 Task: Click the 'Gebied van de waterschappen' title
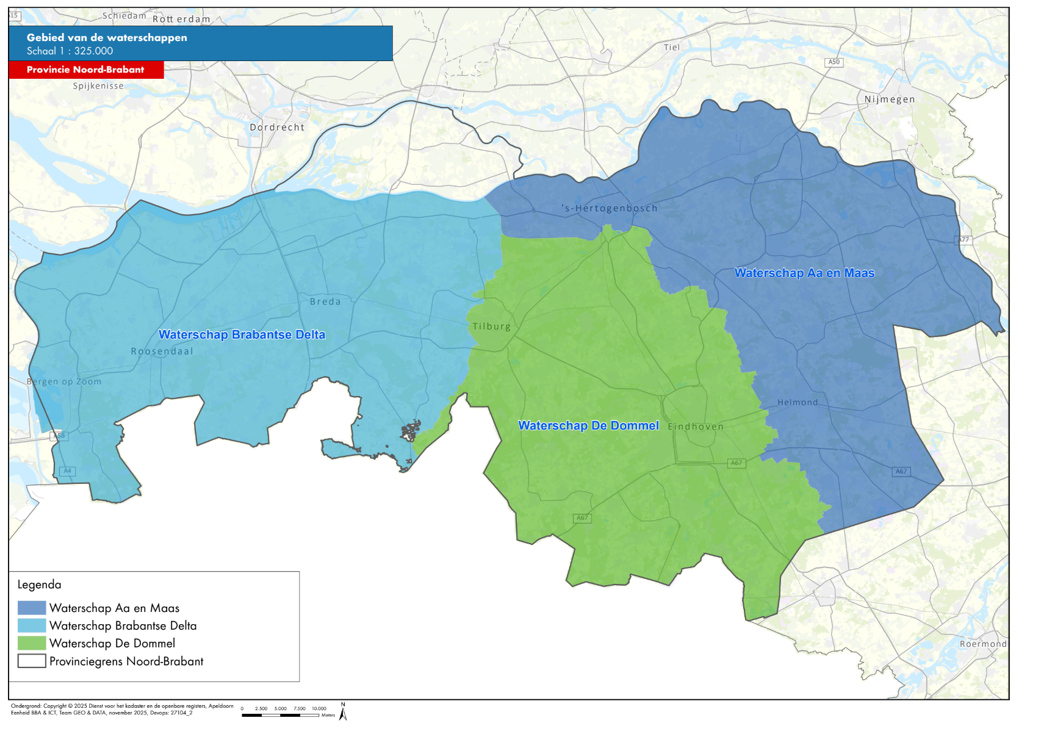coord(107,37)
